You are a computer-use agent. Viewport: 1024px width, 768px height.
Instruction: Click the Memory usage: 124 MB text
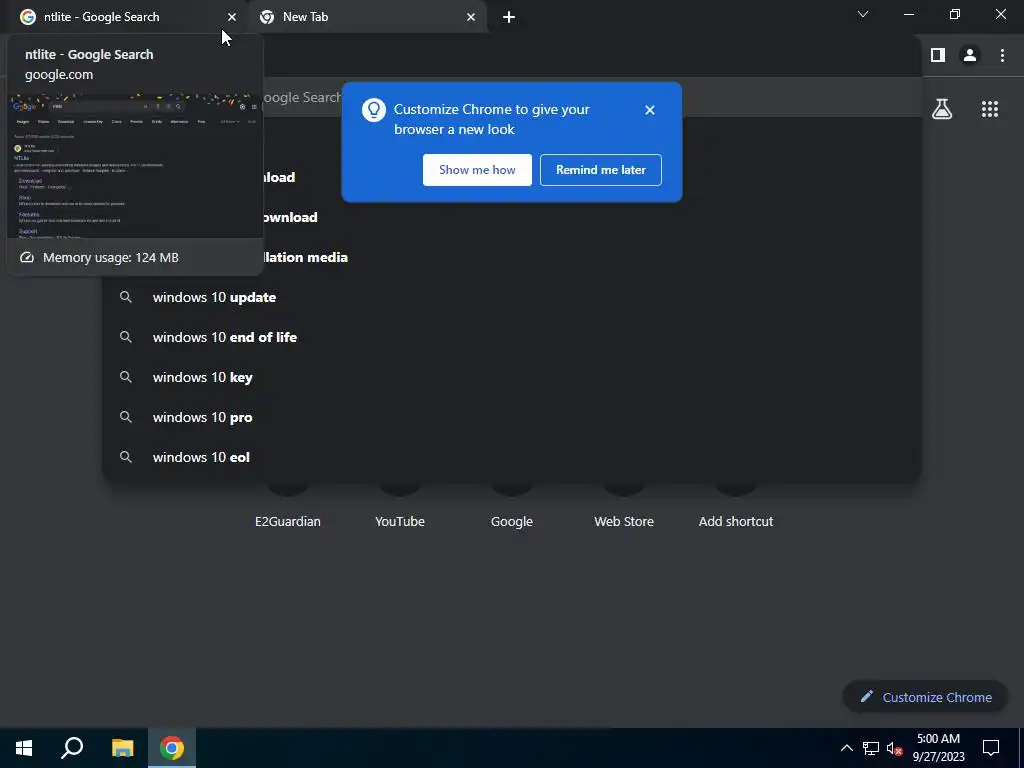111,257
